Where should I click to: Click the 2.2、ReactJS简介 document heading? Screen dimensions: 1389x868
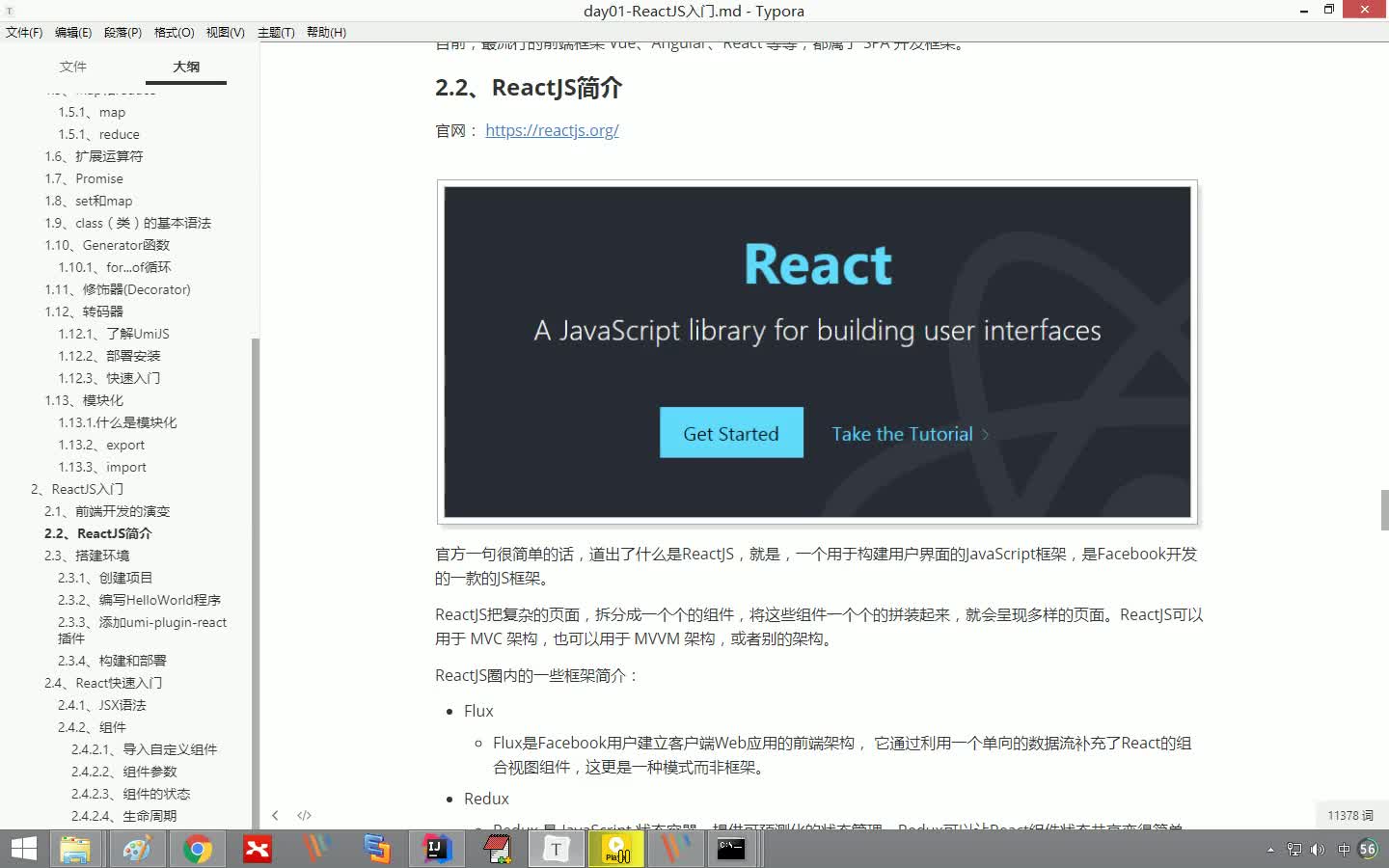(x=529, y=88)
